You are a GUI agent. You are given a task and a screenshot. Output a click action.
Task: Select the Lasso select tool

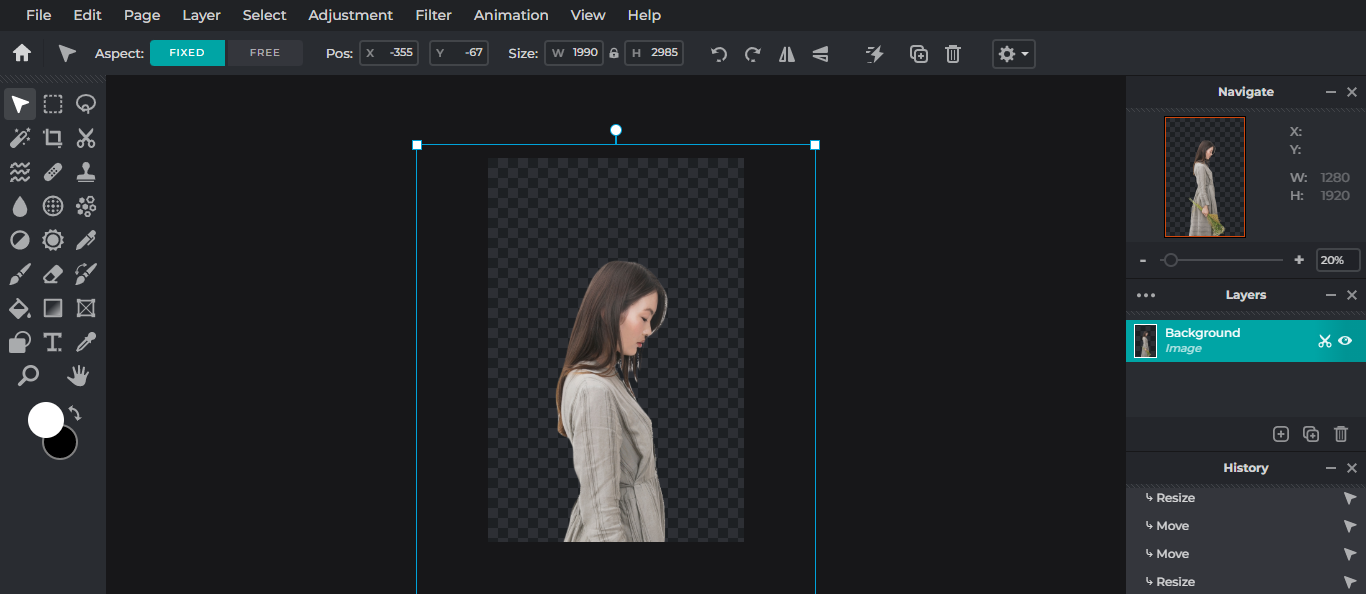pos(86,105)
